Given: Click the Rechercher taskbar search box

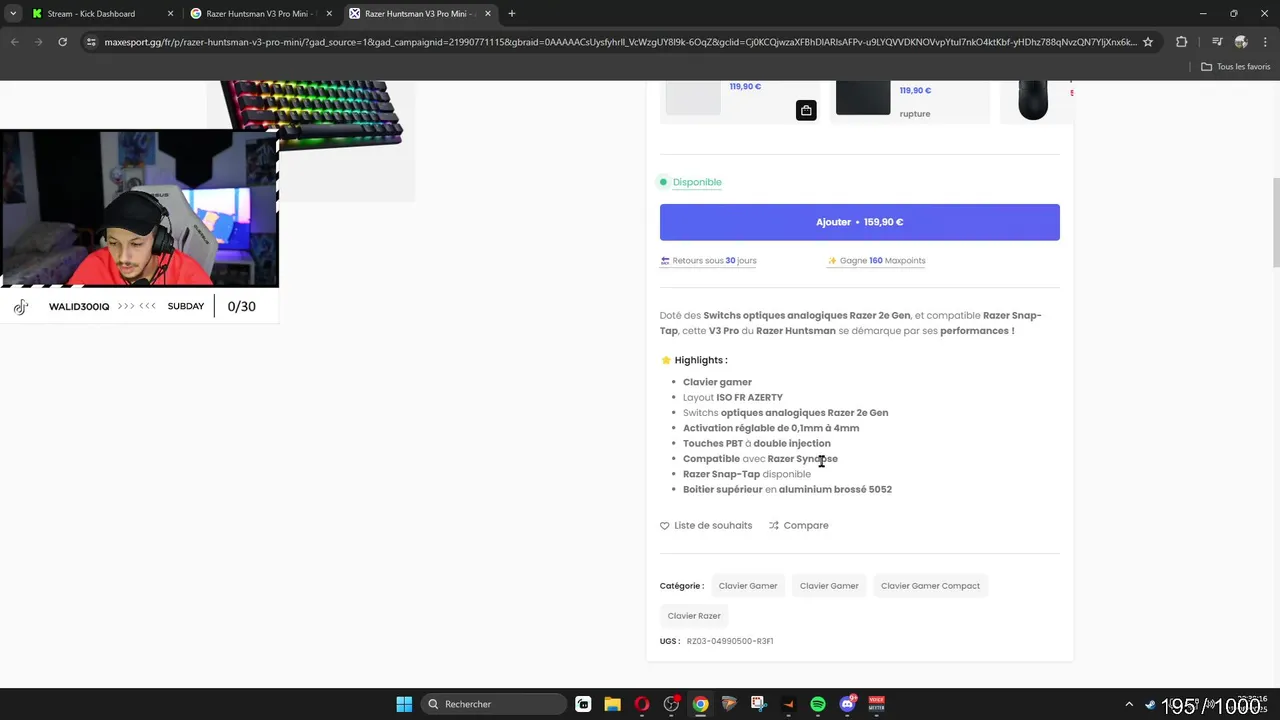Looking at the screenshot, I should 493,704.
